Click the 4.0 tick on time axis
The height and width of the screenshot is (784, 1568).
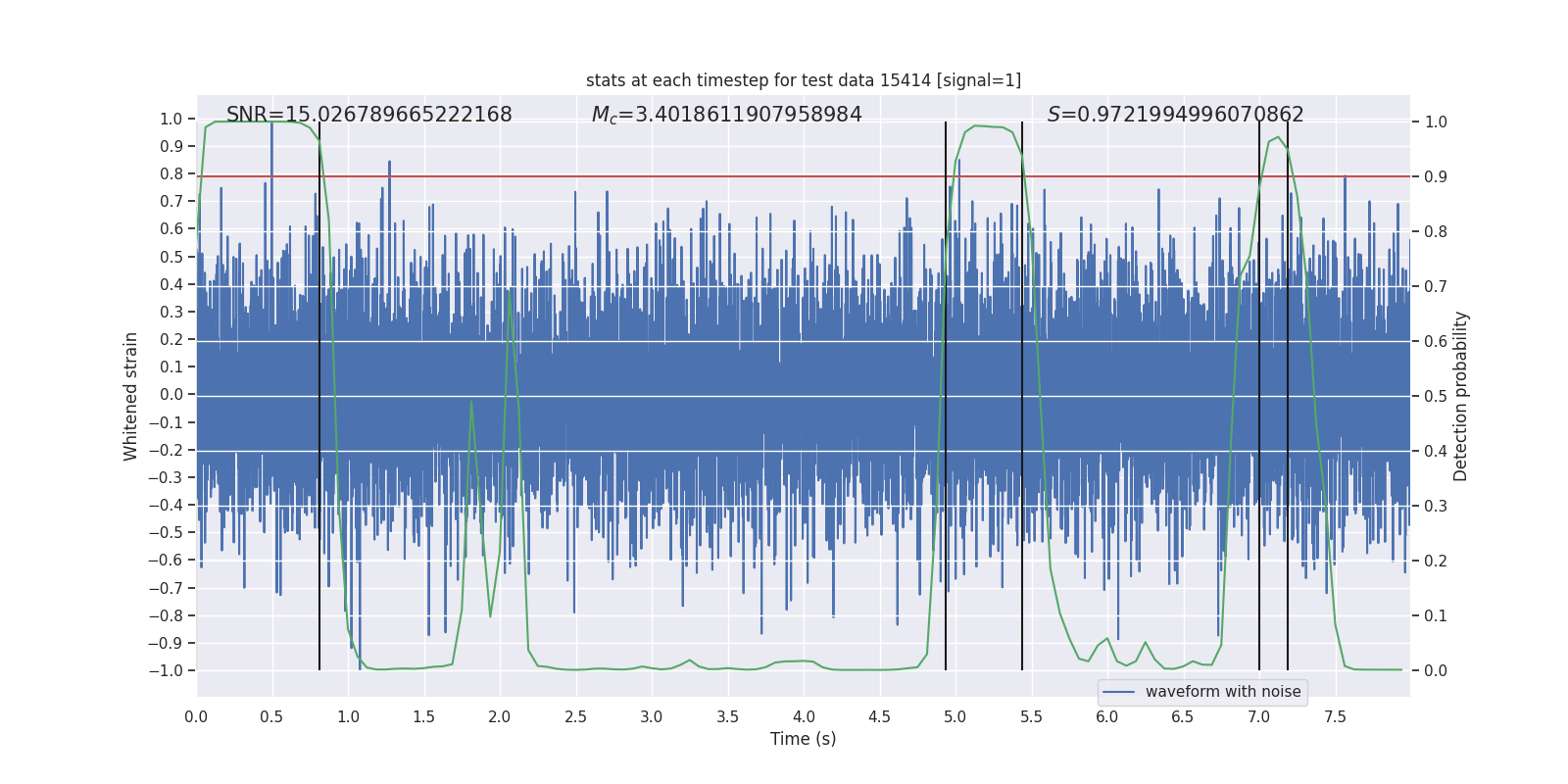click(x=804, y=717)
